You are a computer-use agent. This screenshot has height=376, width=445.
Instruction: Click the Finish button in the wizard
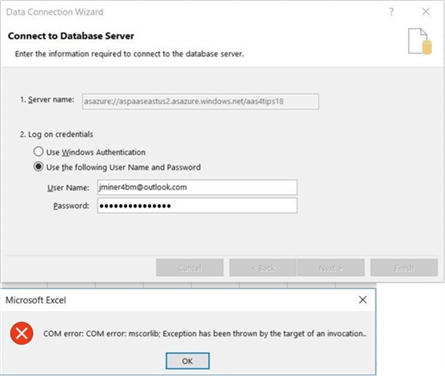click(x=404, y=268)
